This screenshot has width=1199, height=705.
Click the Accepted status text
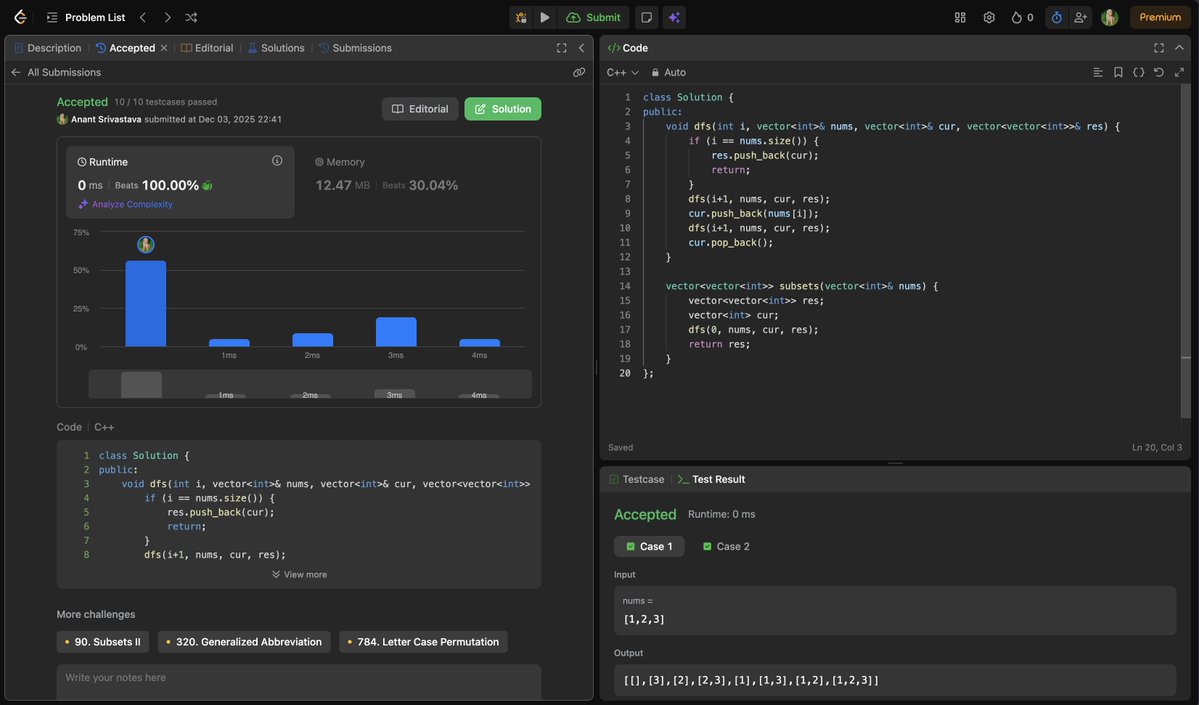tap(82, 102)
